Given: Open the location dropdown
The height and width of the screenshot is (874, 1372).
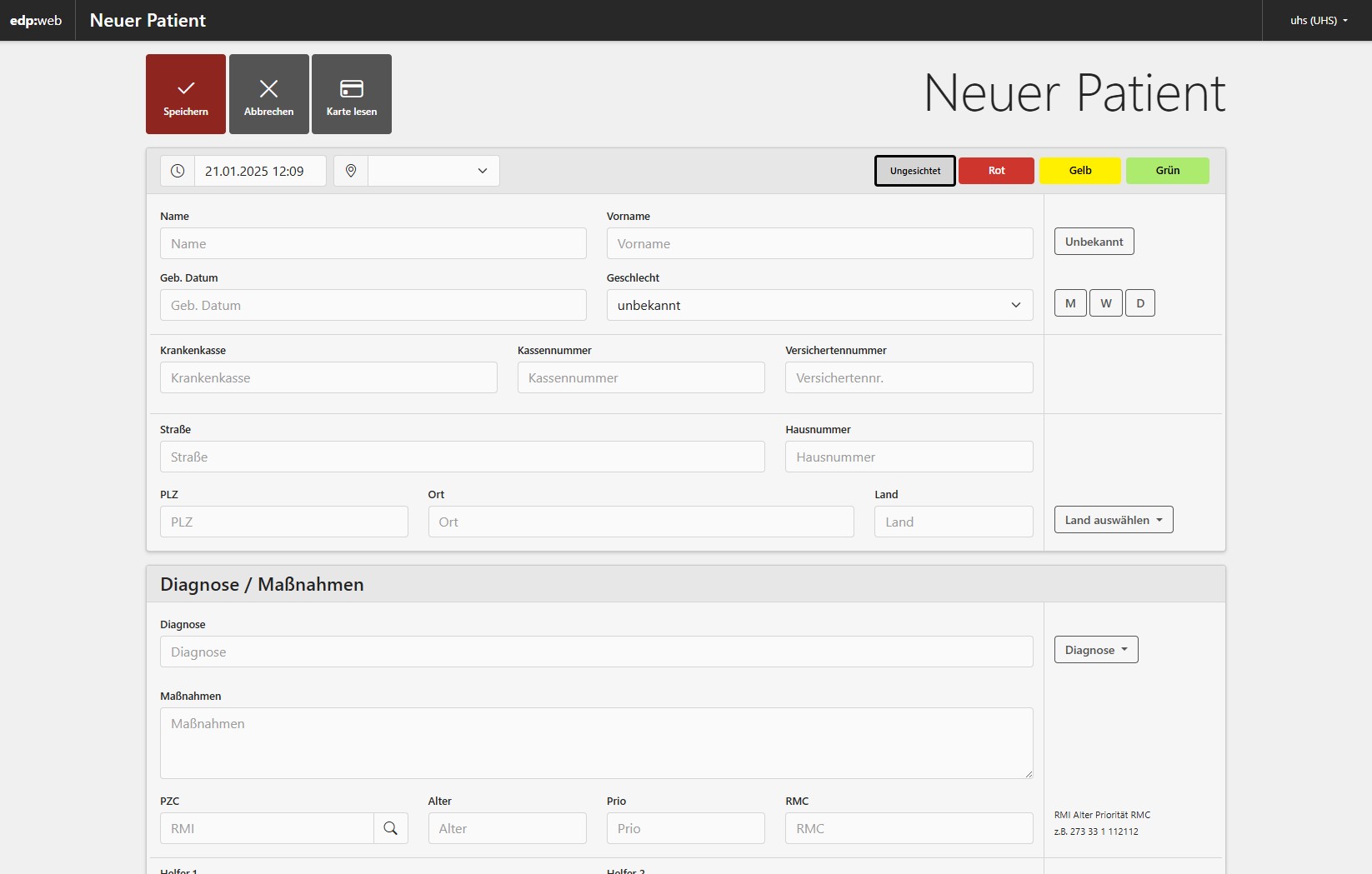Looking at the screenshot, I should point(433,171).
